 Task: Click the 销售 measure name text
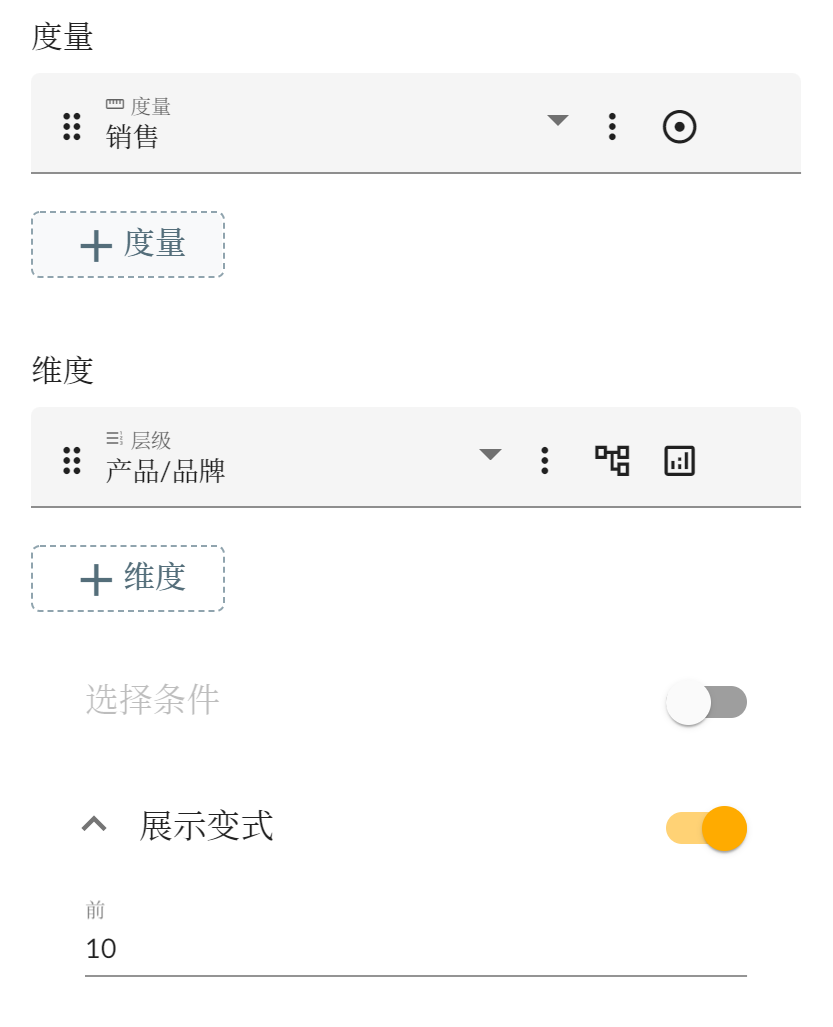coord(133,137)
